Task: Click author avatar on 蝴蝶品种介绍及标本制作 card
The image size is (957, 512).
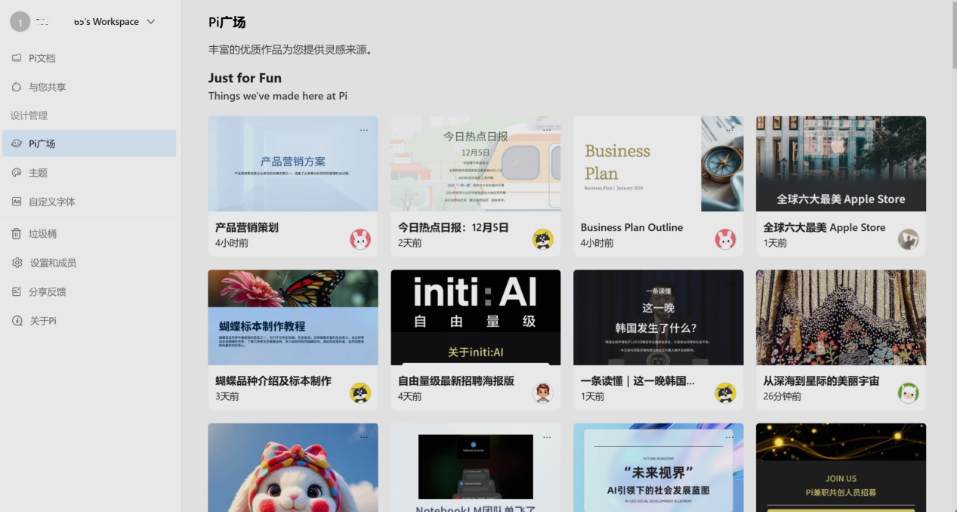Action: click(360, 393)
